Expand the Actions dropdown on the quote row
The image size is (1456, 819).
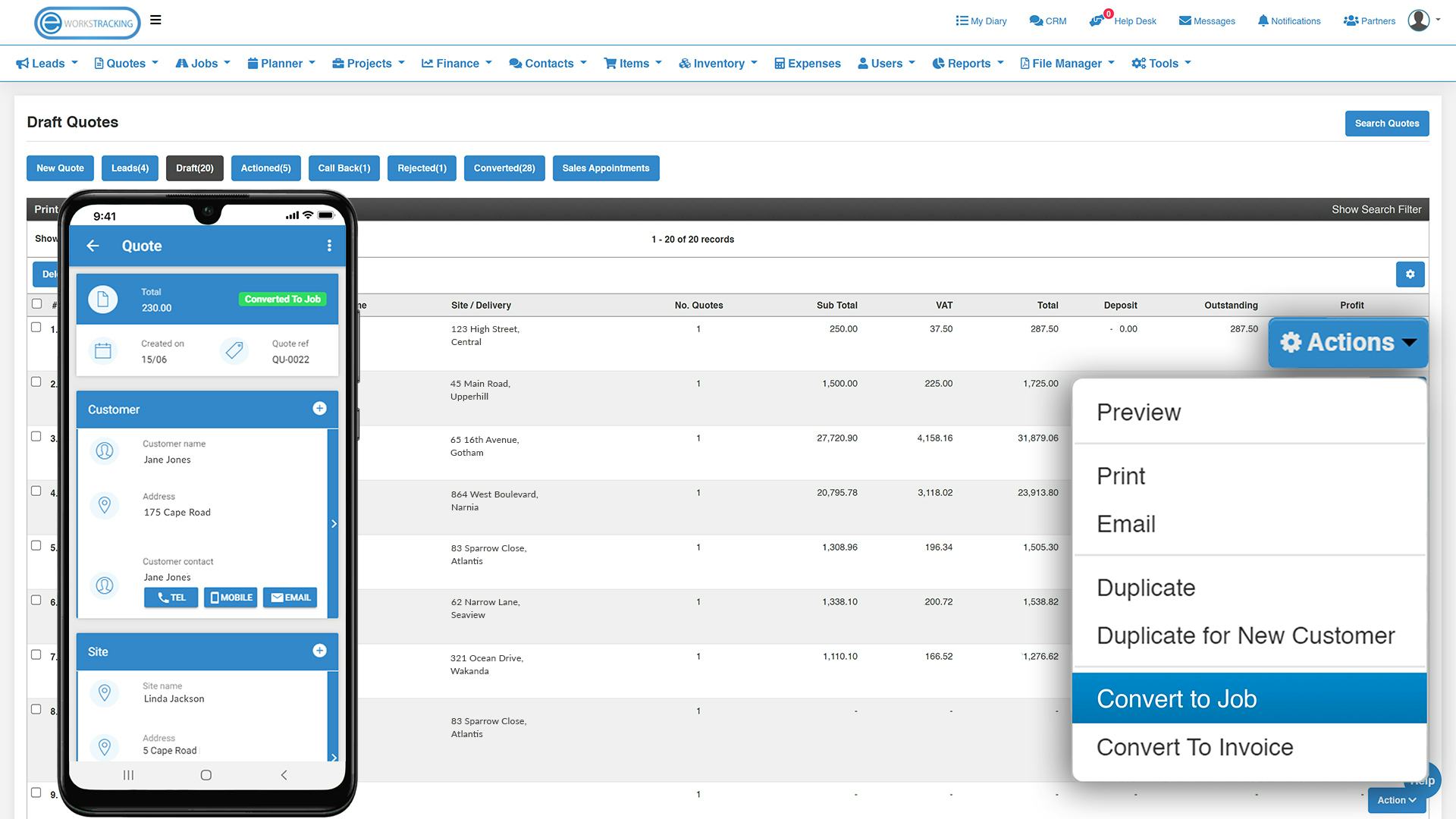[1348, 343]
